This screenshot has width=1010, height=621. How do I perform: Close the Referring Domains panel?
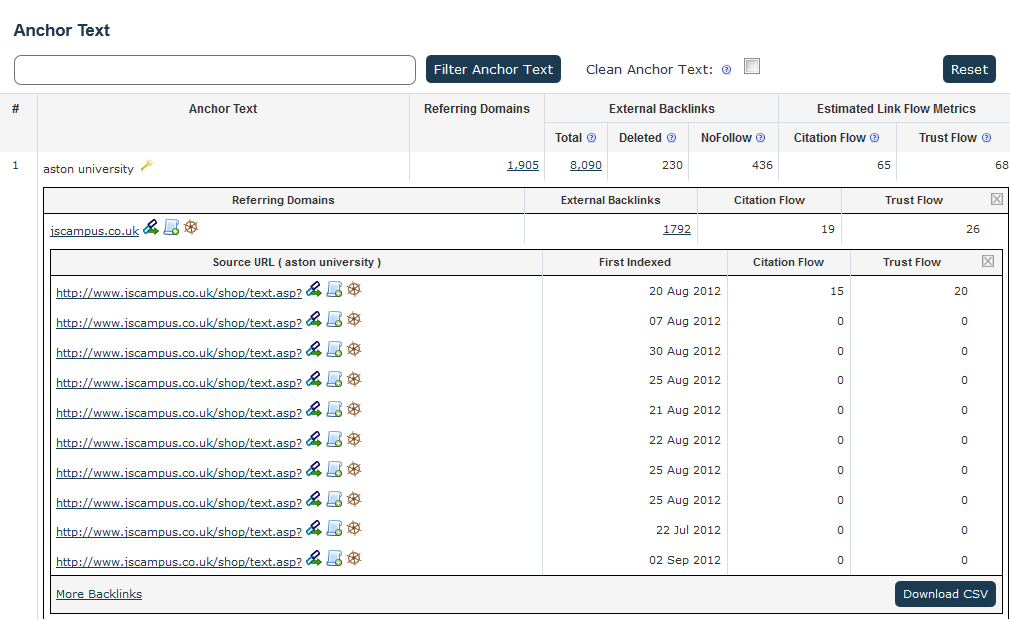point(996,199)
